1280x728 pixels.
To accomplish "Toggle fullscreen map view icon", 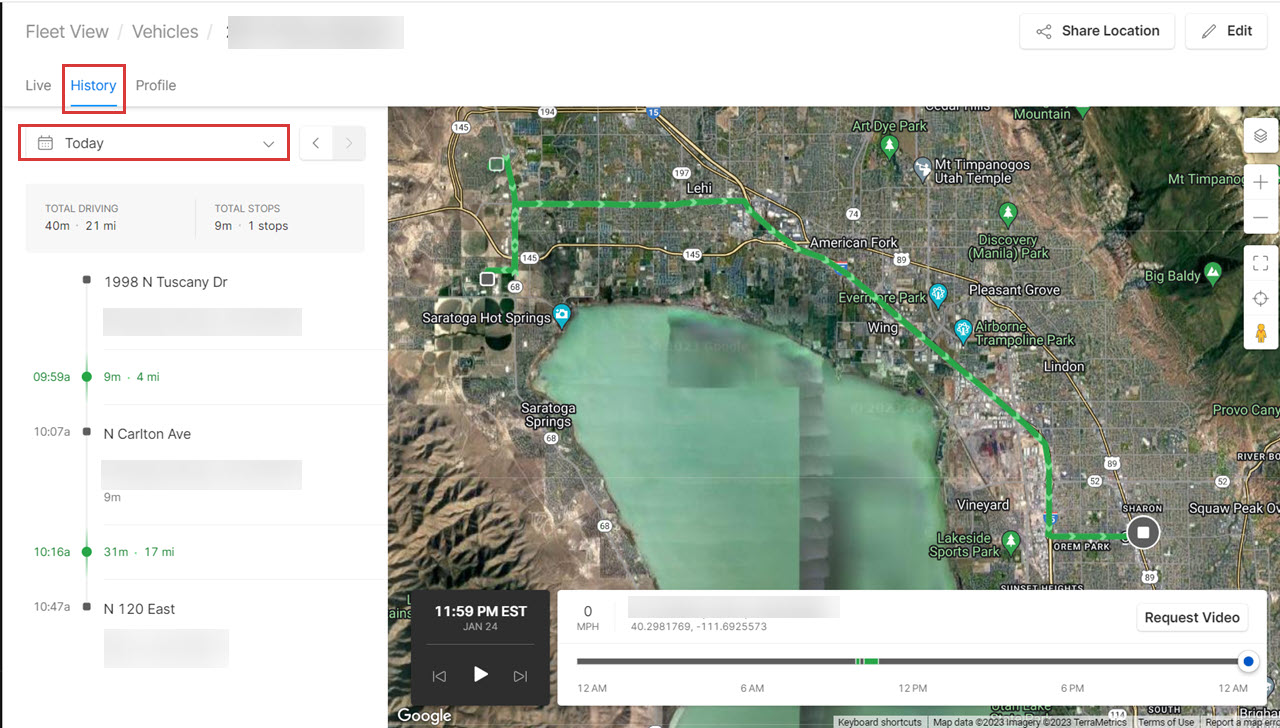I will (1261, 263).
